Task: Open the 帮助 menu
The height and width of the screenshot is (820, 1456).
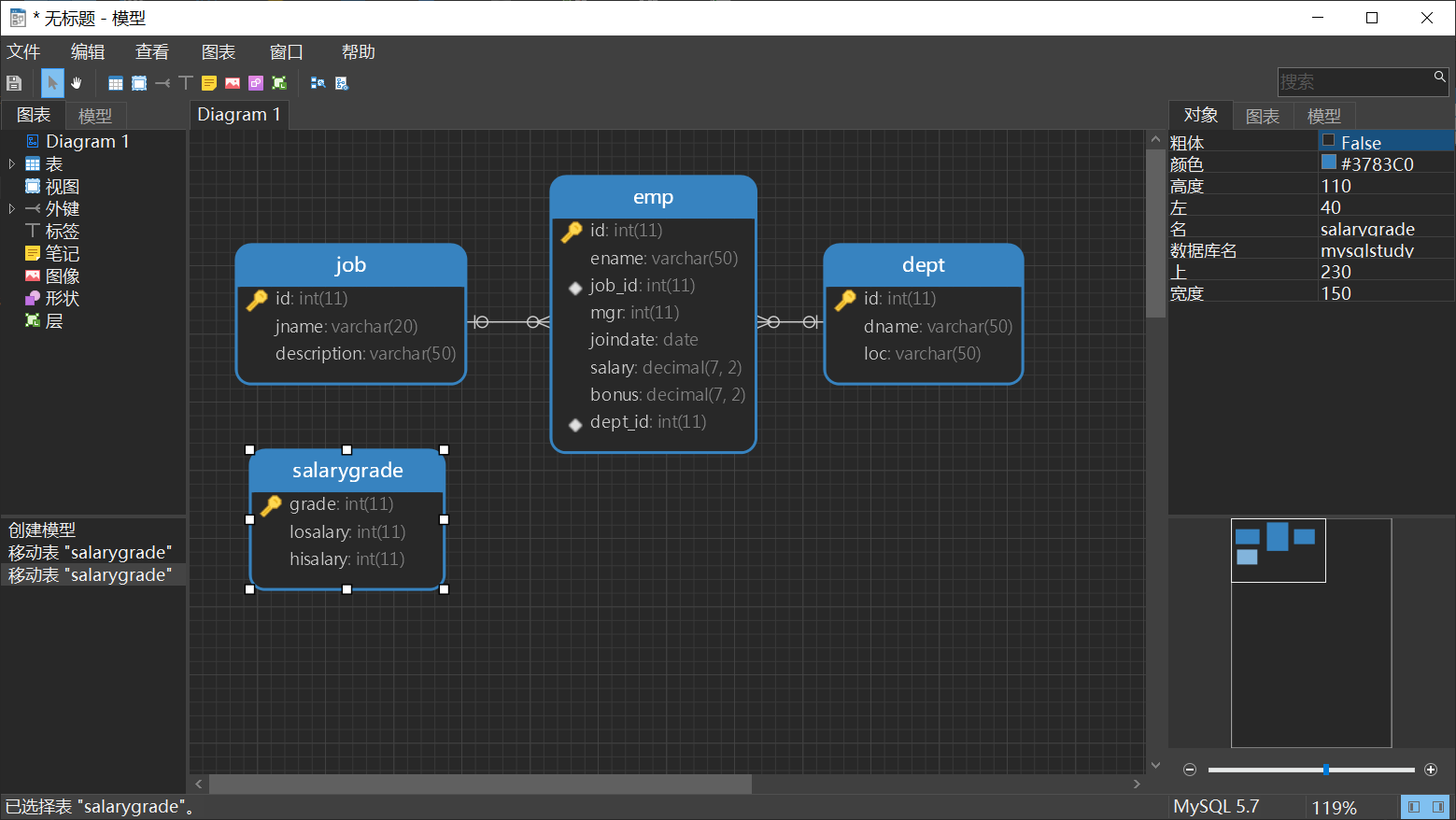Action: coord(359,52)
